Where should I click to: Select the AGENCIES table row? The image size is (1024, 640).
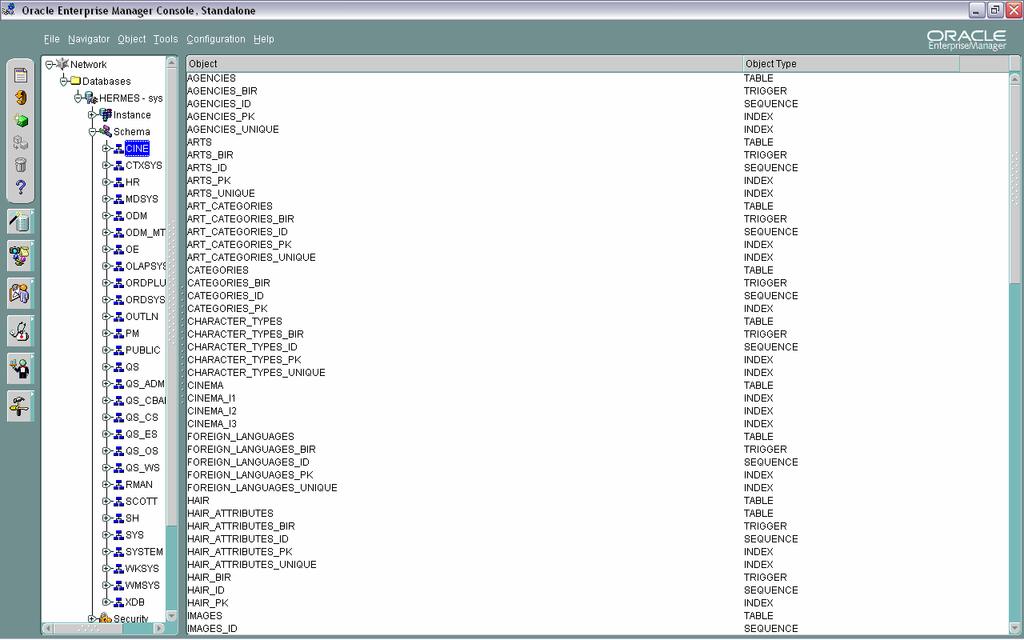point(598,78)
